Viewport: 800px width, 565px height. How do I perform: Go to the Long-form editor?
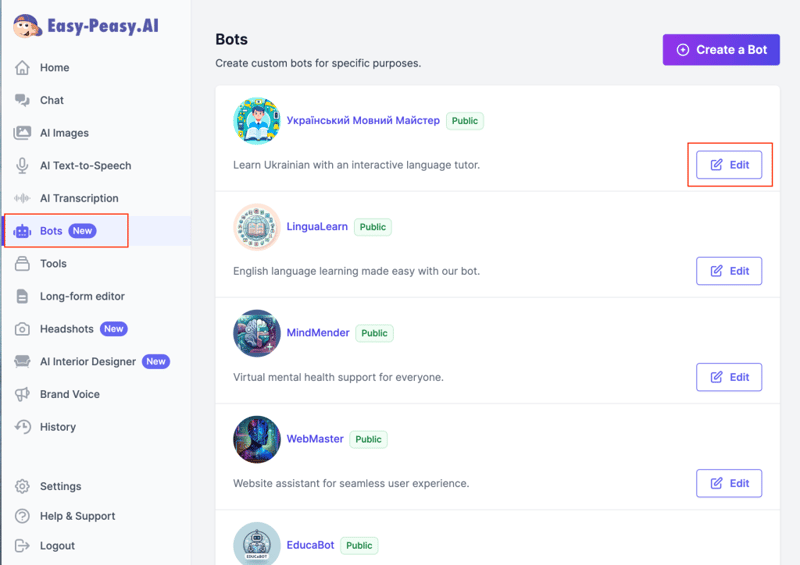pyautogui.click(x=82, y=297)
